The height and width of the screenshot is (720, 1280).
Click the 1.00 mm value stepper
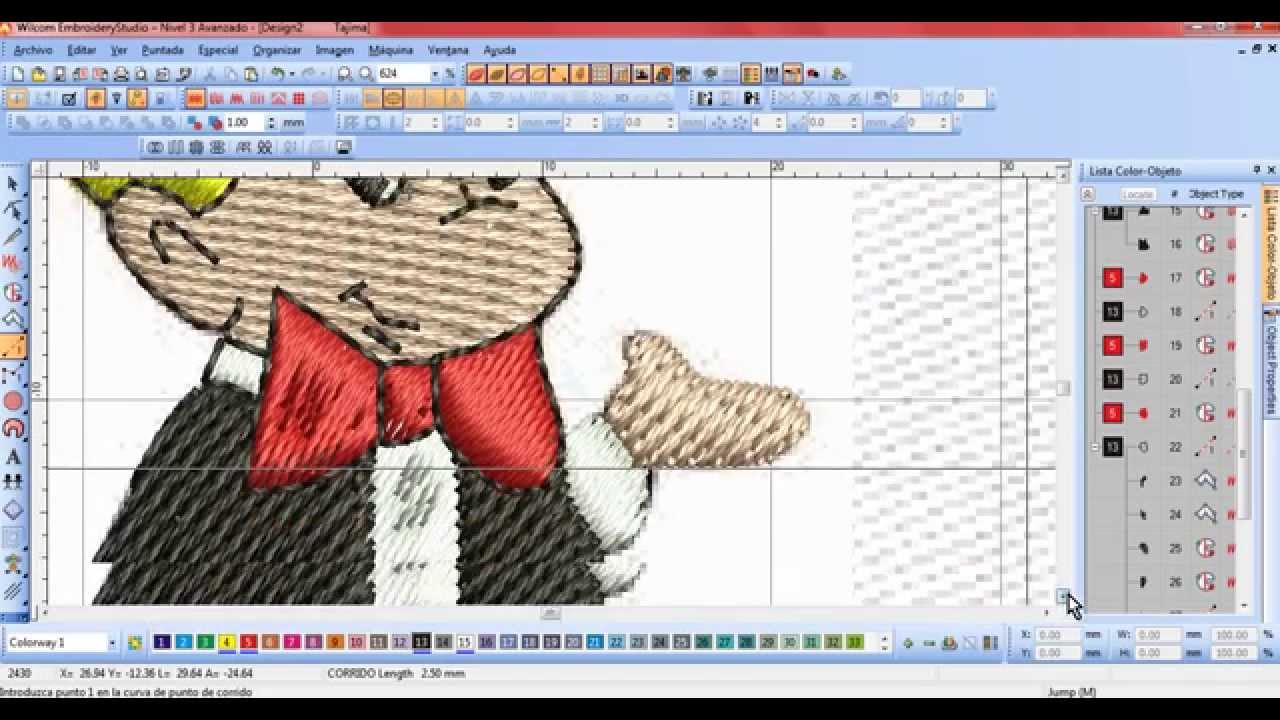tap(271, 122)
